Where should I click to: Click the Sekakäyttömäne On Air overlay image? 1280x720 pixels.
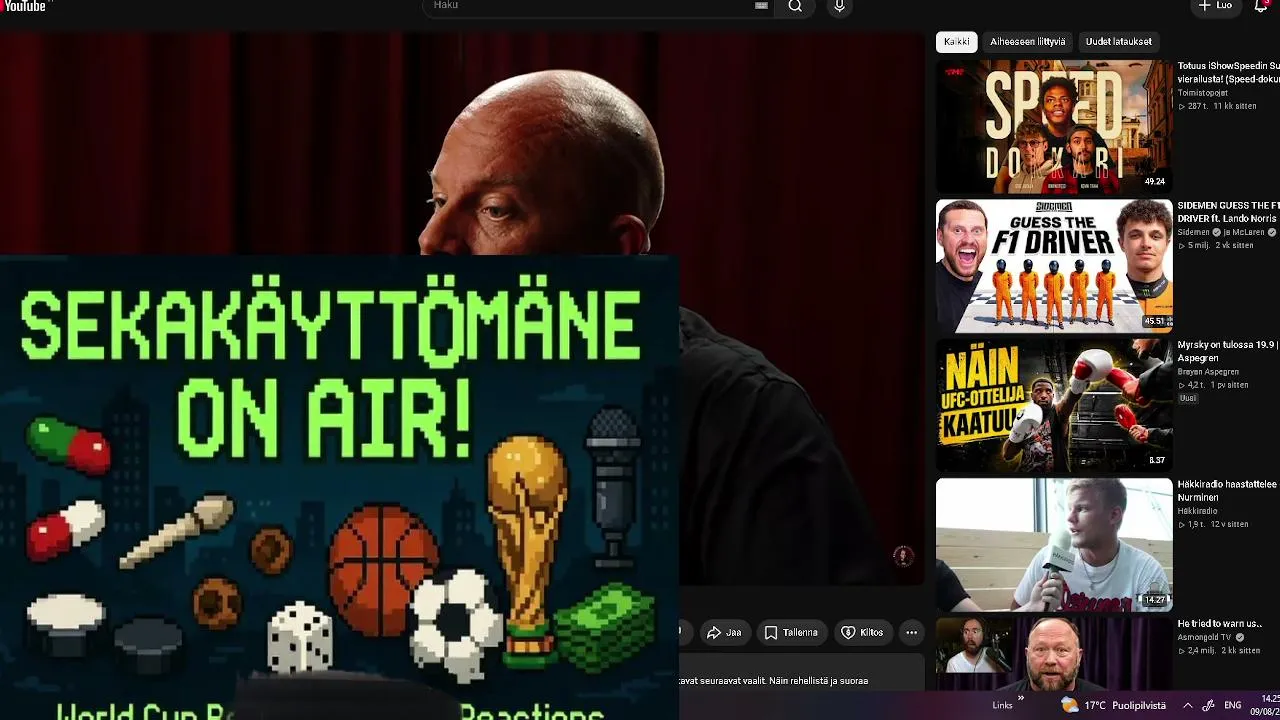click(x=339, y=488)
